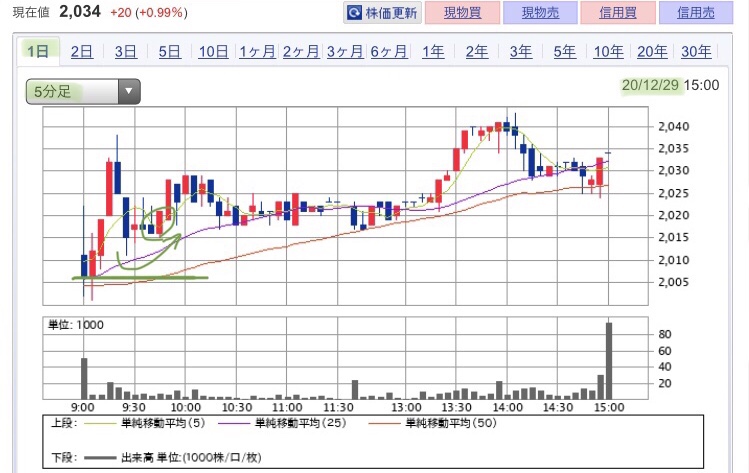
Task: Click the 13:00 time axis label
Action: coord(406,408)
